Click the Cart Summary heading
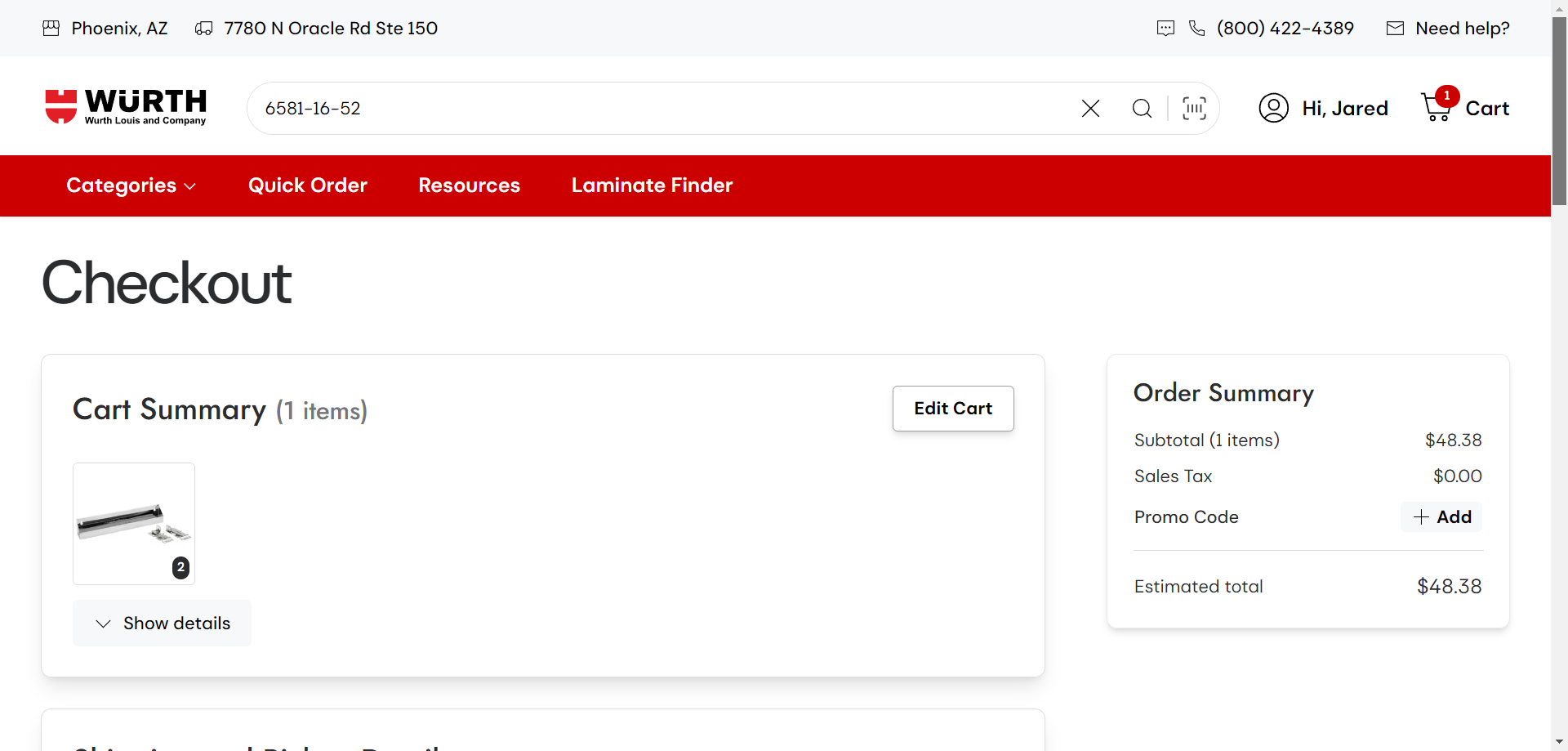This screenshot has height=751, width=1568. pyautogui.click(x=169, y=409)
